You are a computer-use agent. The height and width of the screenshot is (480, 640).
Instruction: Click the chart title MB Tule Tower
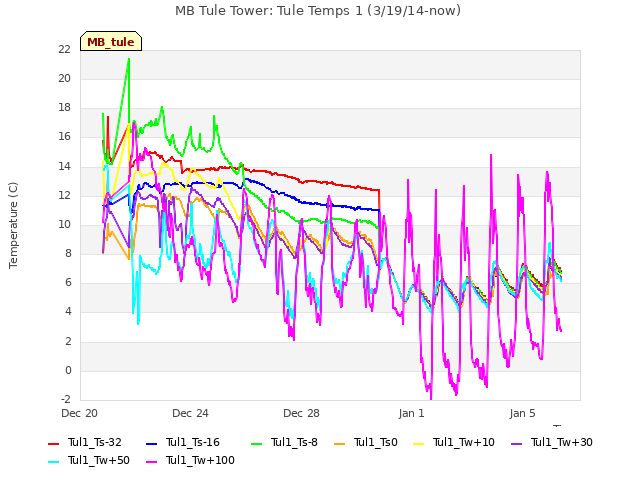(x=318, y=11)
